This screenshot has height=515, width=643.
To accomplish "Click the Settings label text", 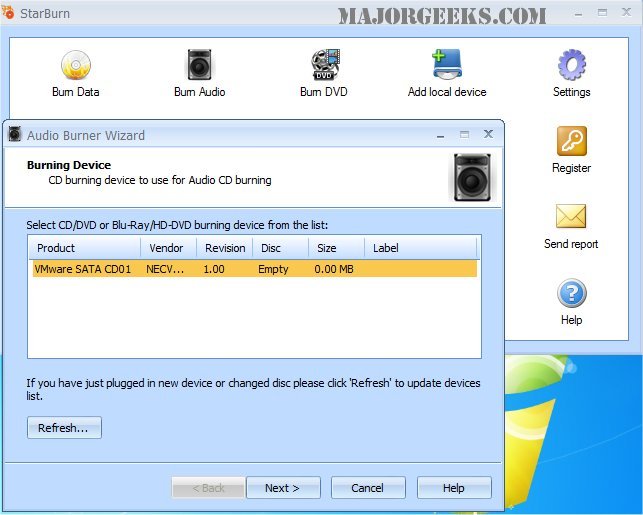I will point(572,92).
